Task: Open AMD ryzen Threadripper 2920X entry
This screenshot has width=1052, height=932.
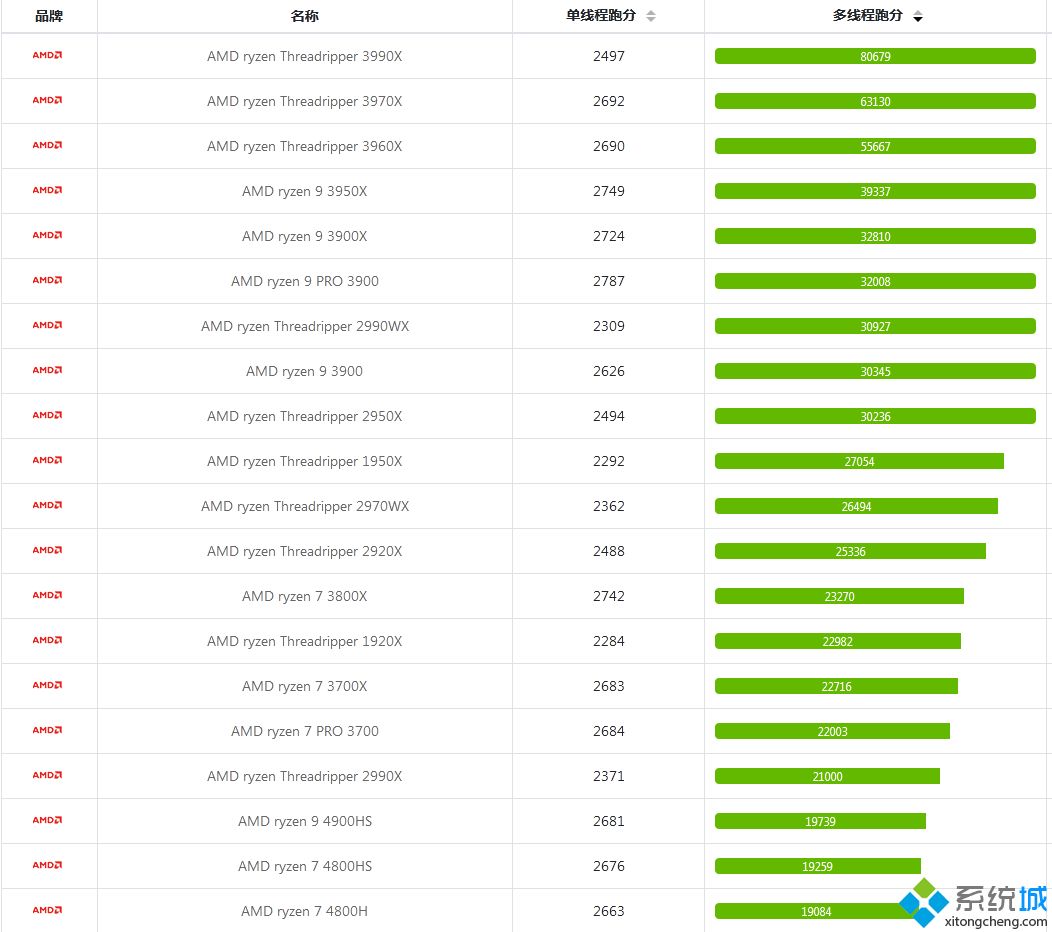Action: click(x=304, y=551)
